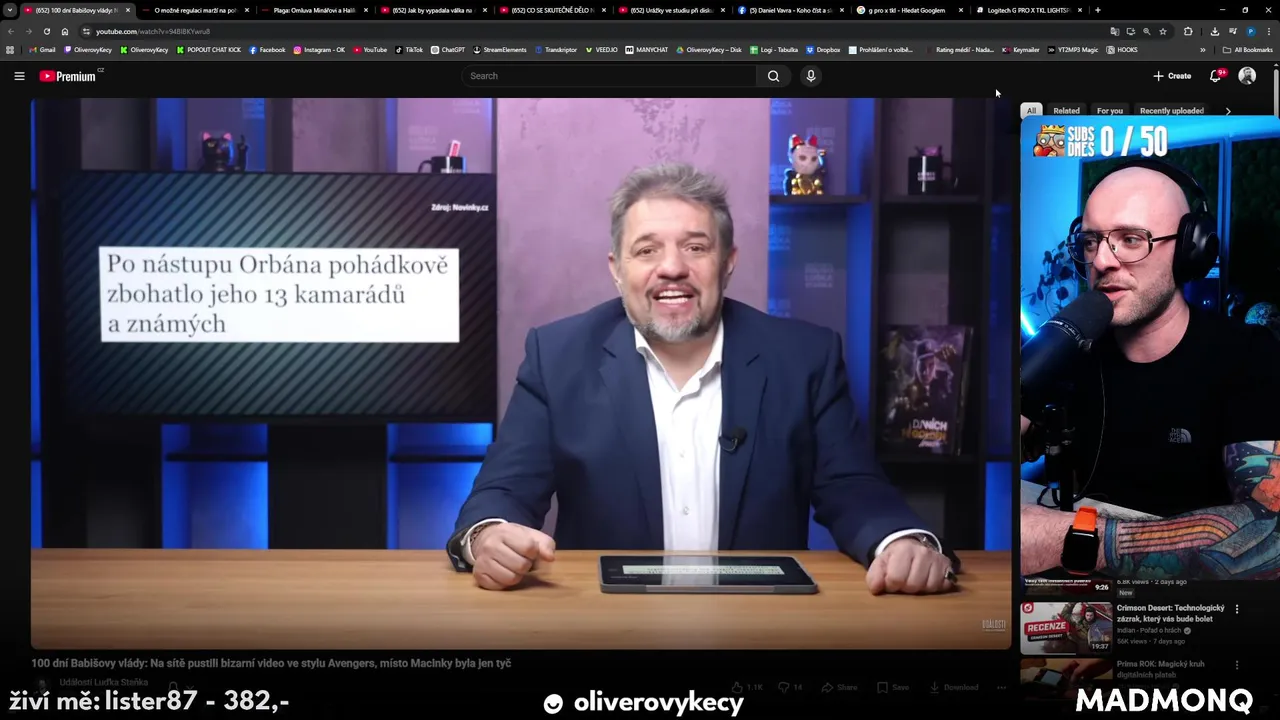Open options for the Prima ROK video

[x=1237, y=665]
